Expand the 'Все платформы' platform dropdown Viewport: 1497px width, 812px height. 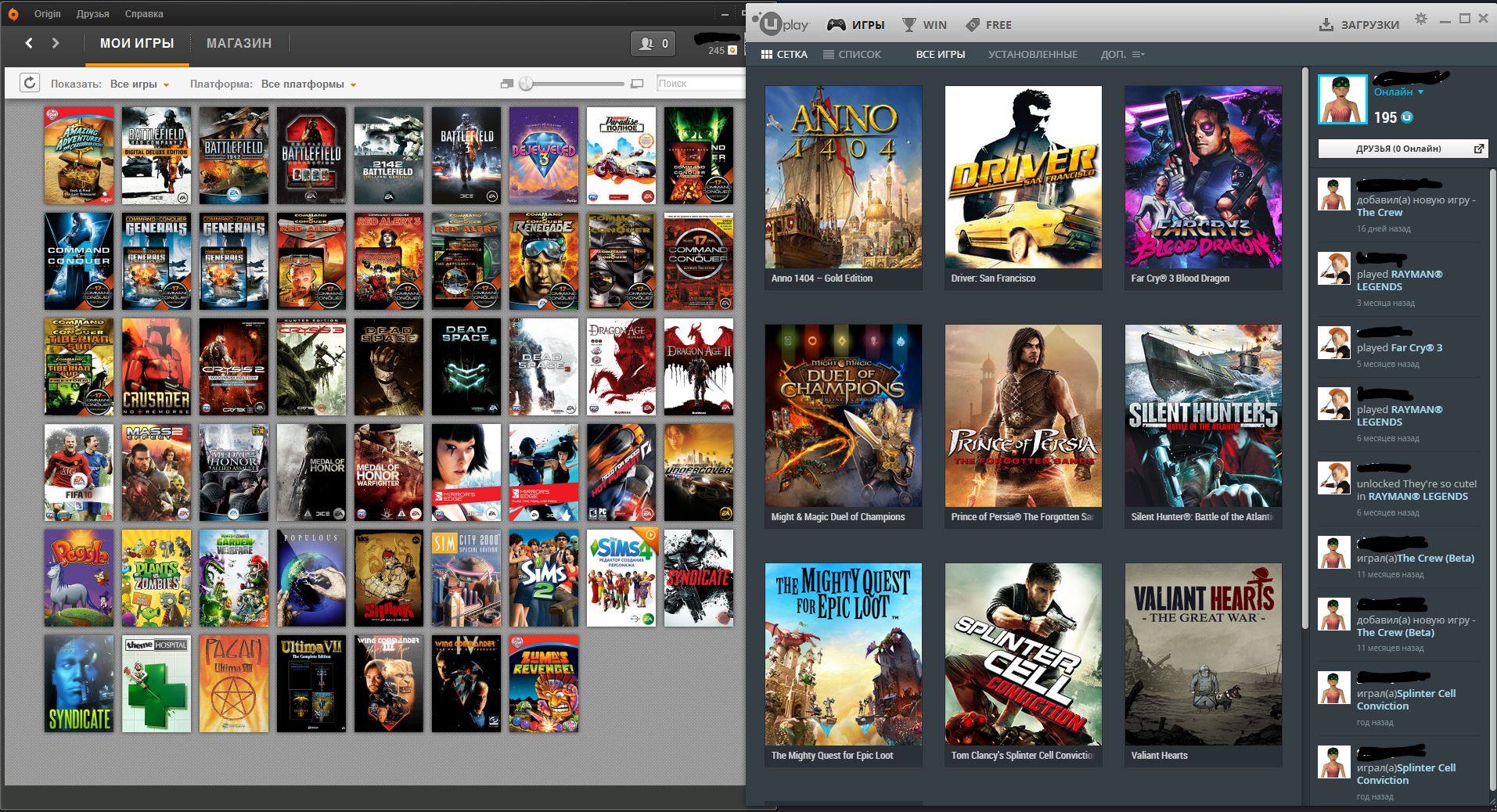pos(309,84)
